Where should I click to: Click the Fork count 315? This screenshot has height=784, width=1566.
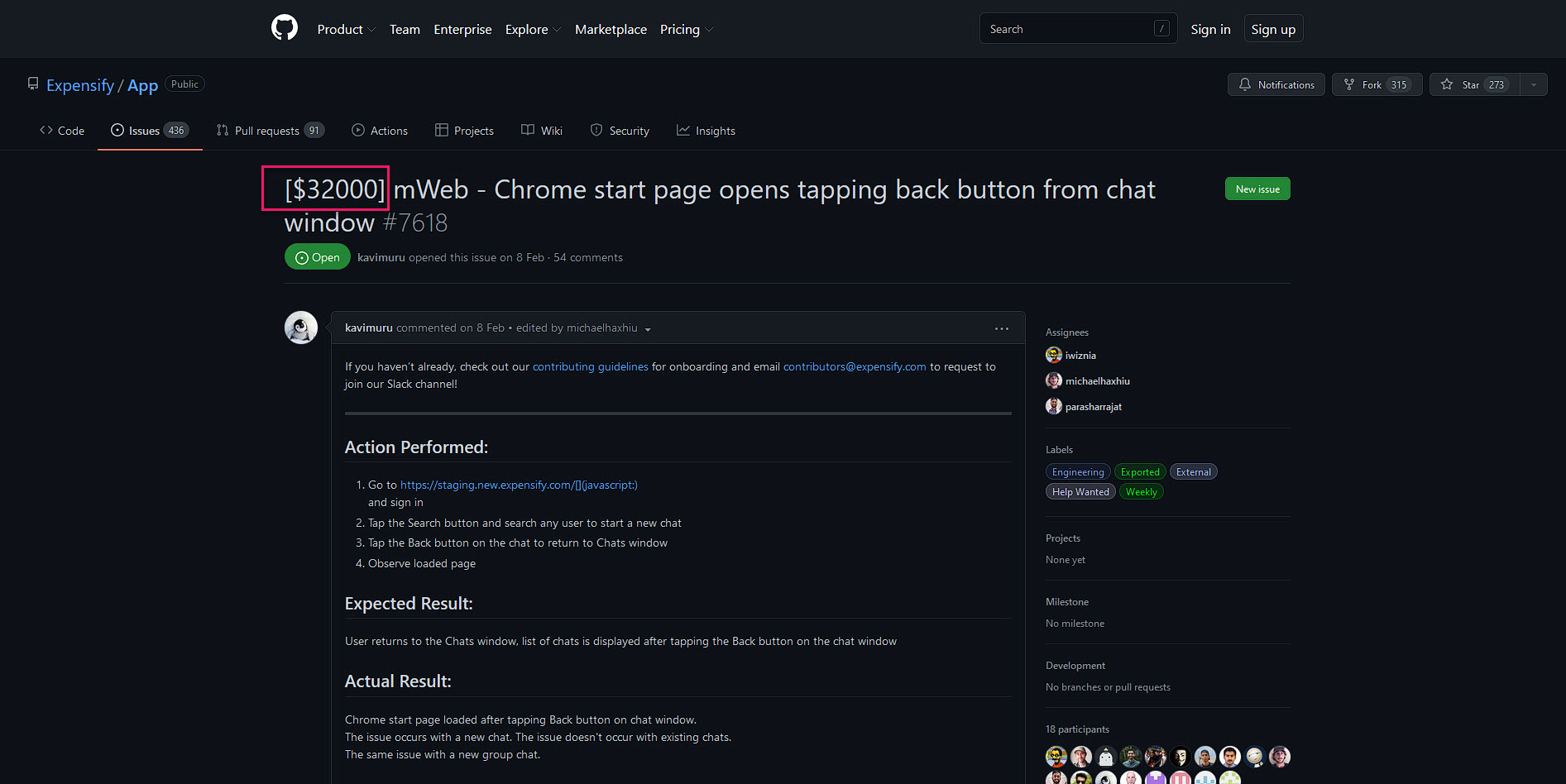tap(1399, 84)
